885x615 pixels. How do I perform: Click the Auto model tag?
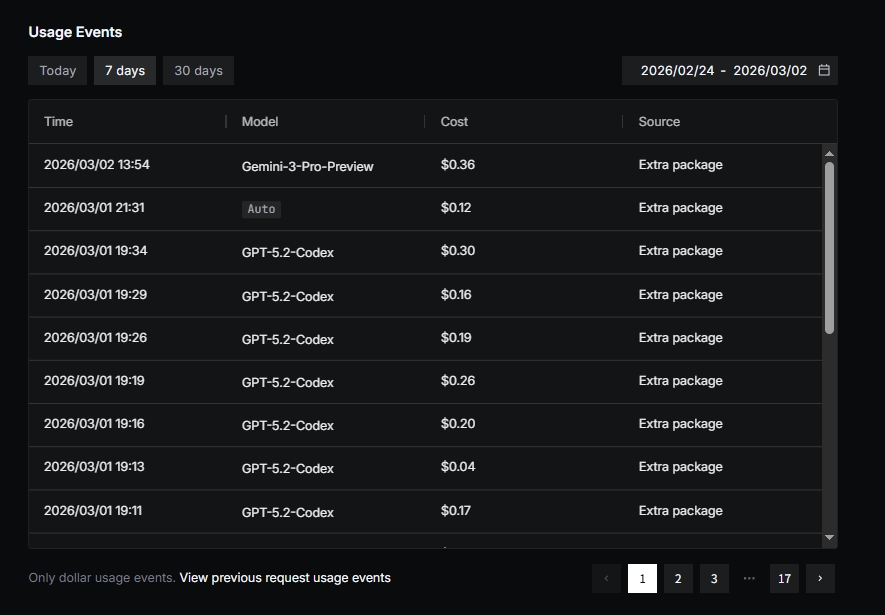click(x=261, y=209)
